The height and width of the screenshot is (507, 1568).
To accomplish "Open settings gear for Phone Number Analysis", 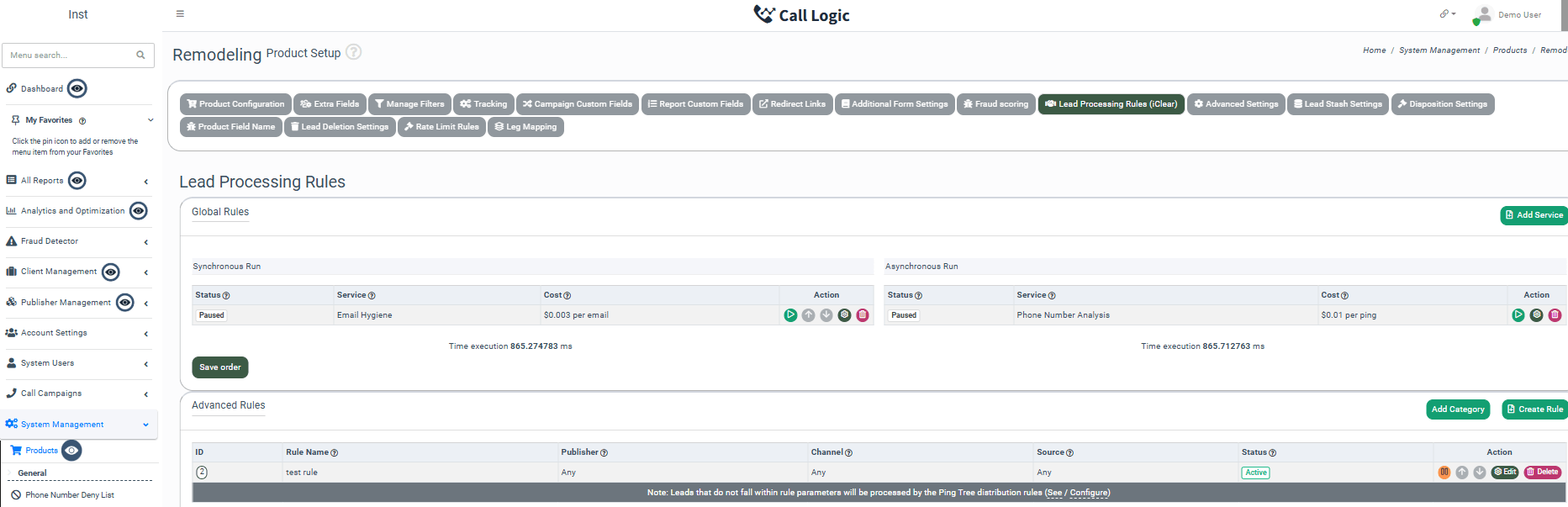I will (x=1536, y=315).
